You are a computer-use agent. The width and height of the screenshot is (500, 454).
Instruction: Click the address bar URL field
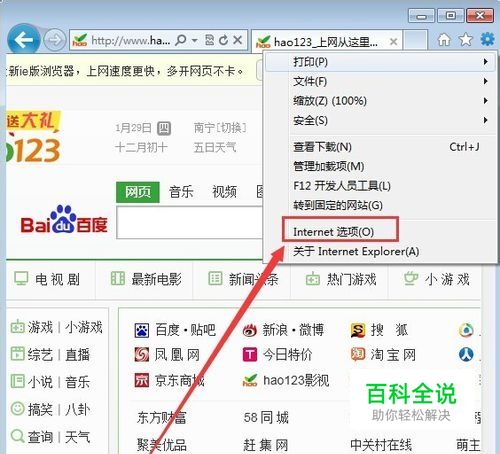pyautogui.click(x=131, y=40)
